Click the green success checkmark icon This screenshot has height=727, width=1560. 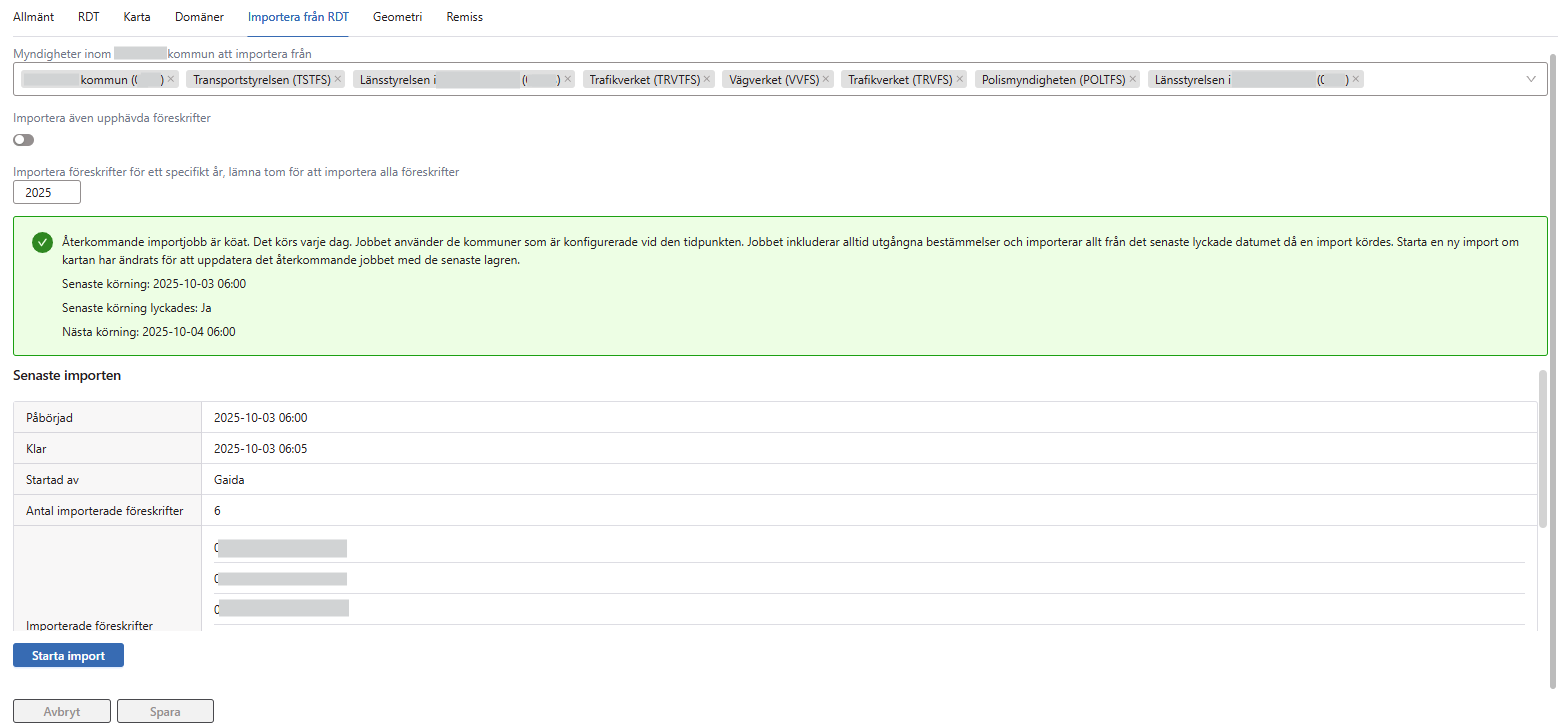click(x=42, y=243)
